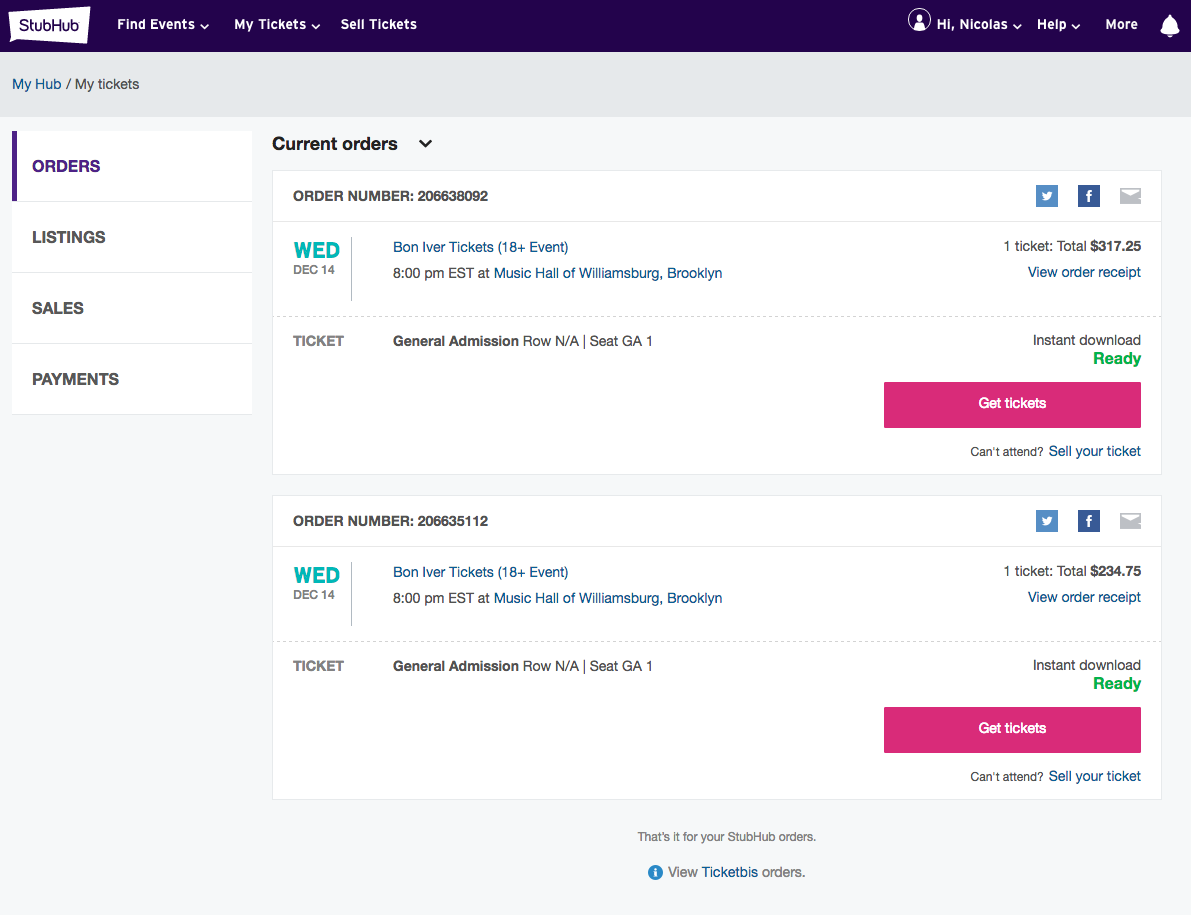Open notifications via the bell icon
This screenshot has height=915, width=1191.
1169,24
